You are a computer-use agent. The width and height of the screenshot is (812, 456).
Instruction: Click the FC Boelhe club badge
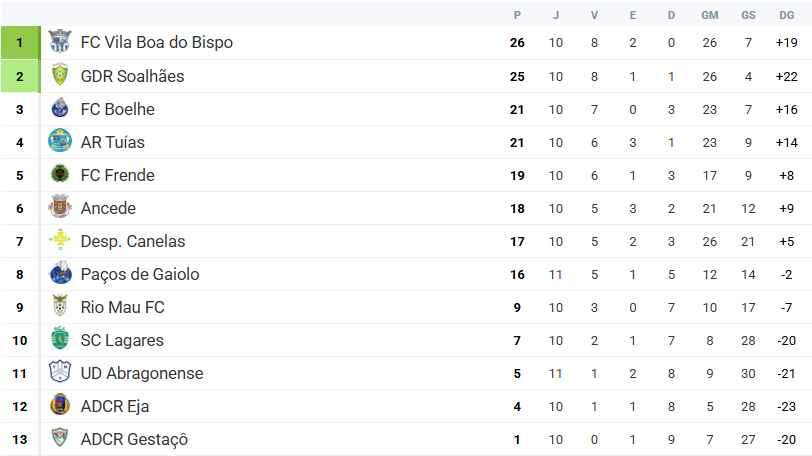pos(60,109)
